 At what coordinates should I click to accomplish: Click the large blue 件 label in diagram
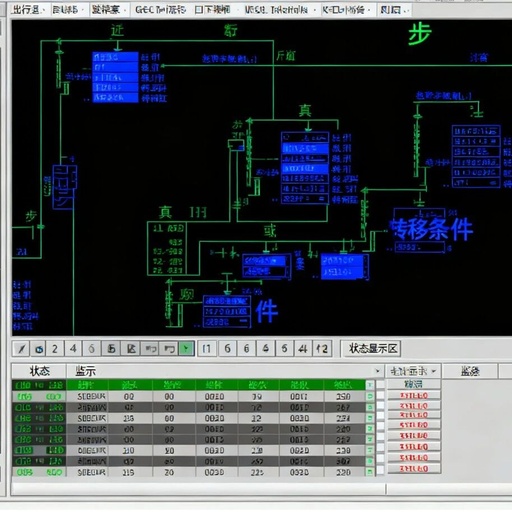[267, 311]
